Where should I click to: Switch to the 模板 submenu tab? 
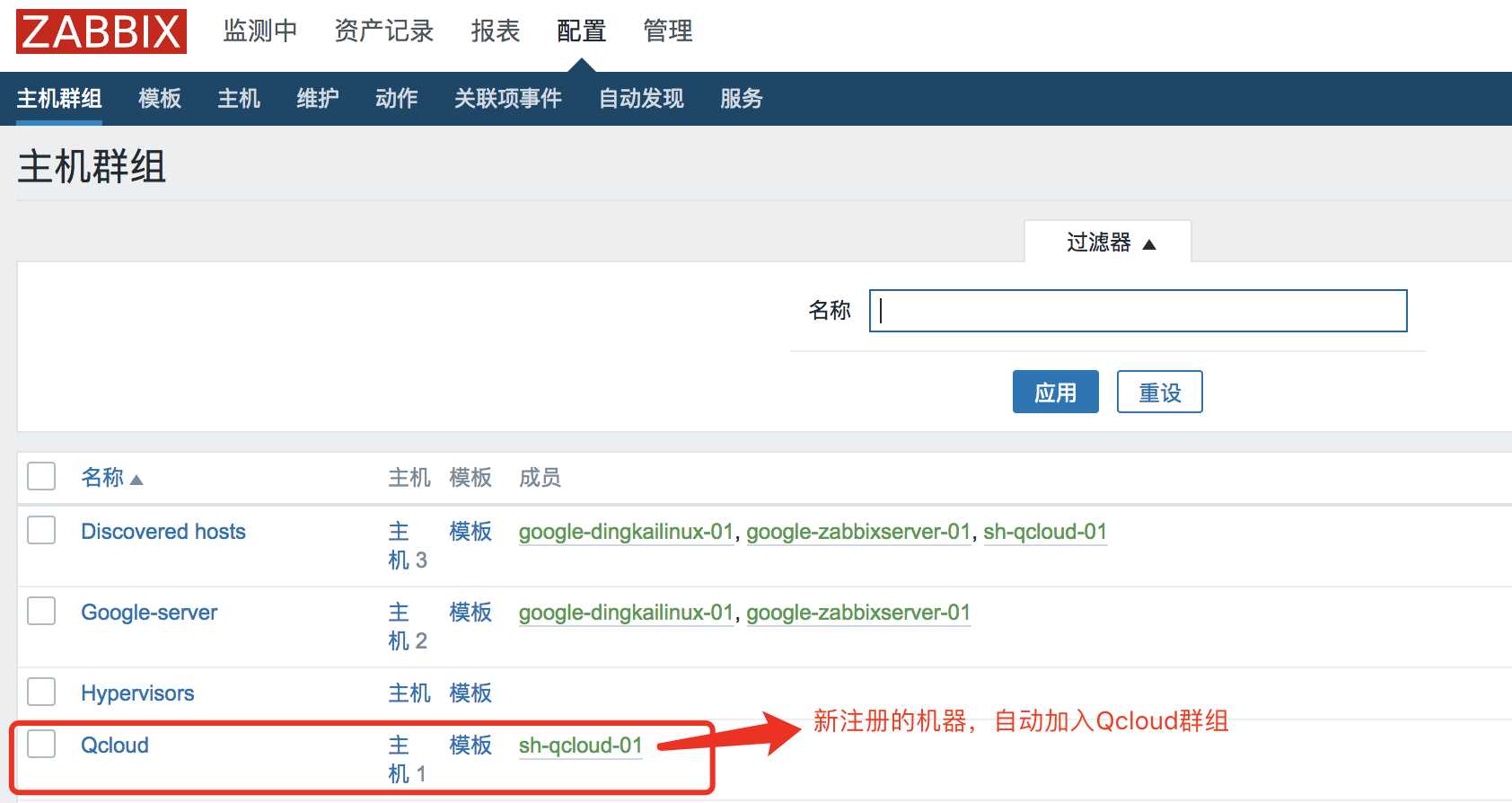coord(160,98)
